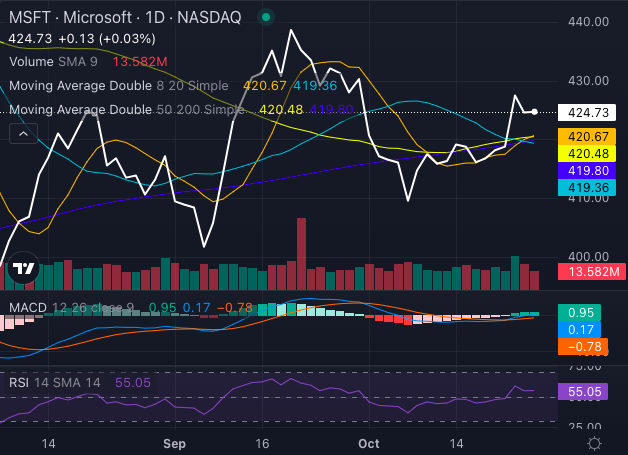Select Moving Average Double 8 20 legend
The image size is (628, 455).
[x=118, y=86]
